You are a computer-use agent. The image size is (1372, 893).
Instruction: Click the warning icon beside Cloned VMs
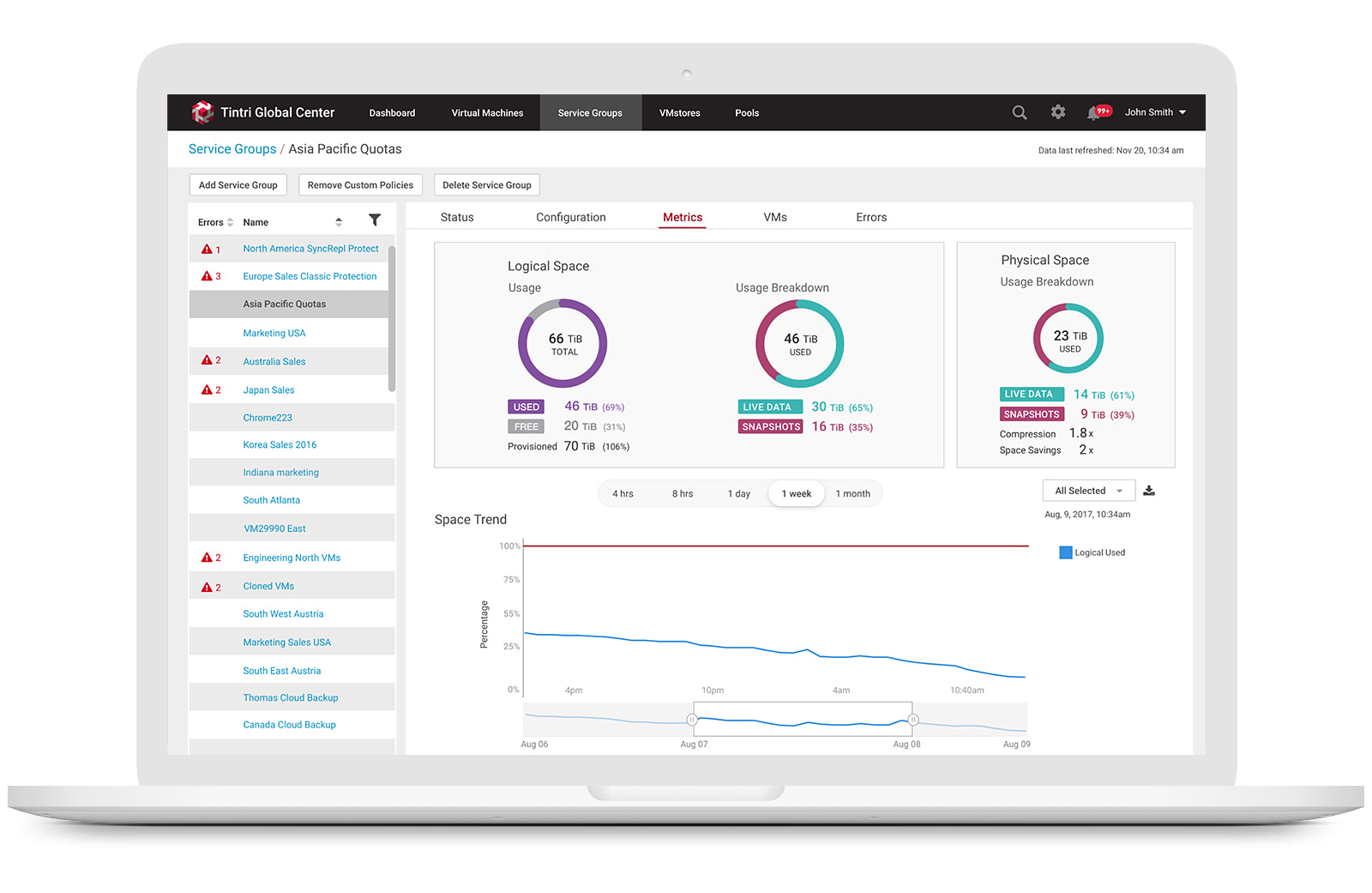207,587
